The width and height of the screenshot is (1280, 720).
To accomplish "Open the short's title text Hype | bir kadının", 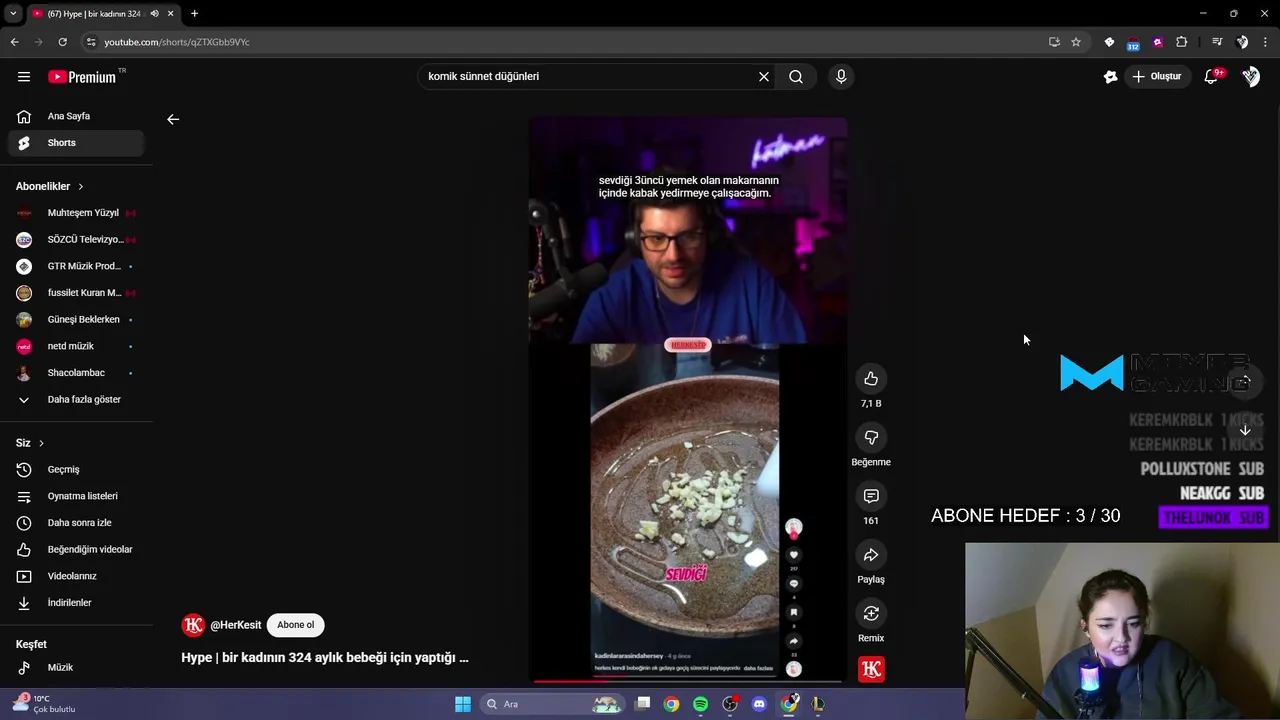I will (325, 658).
